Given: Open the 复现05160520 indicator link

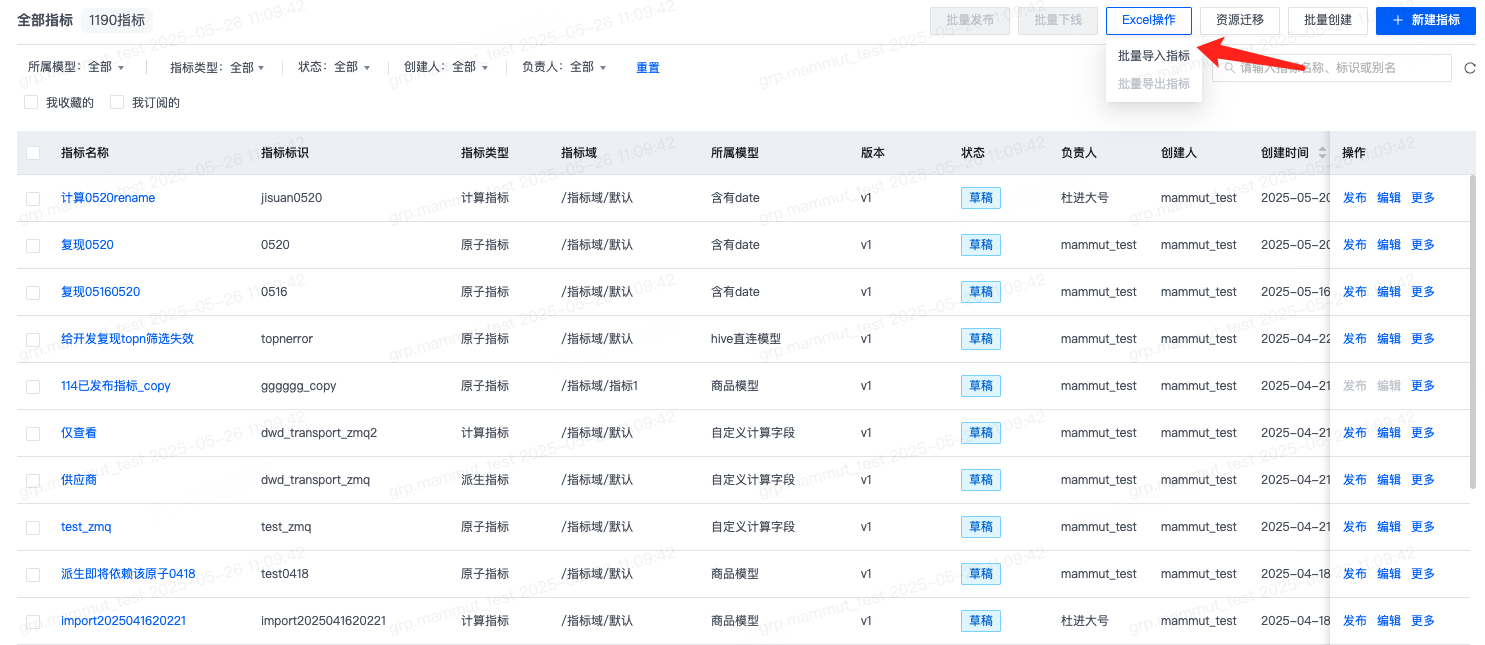Looking at the screenshot, I should [x=101, y=292].
